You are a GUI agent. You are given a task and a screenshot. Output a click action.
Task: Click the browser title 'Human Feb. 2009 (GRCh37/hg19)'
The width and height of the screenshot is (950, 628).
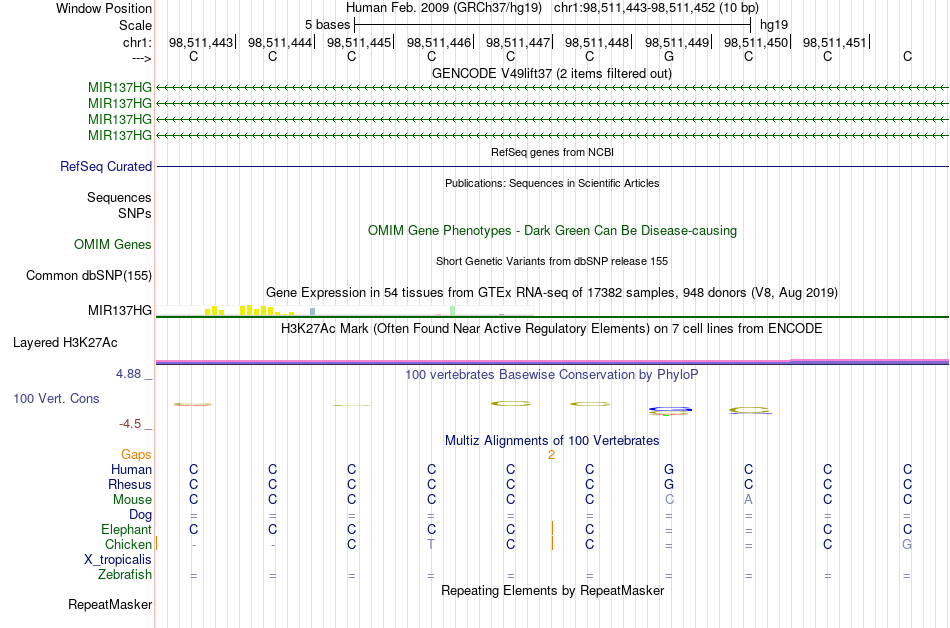click(x=443, y=8)
